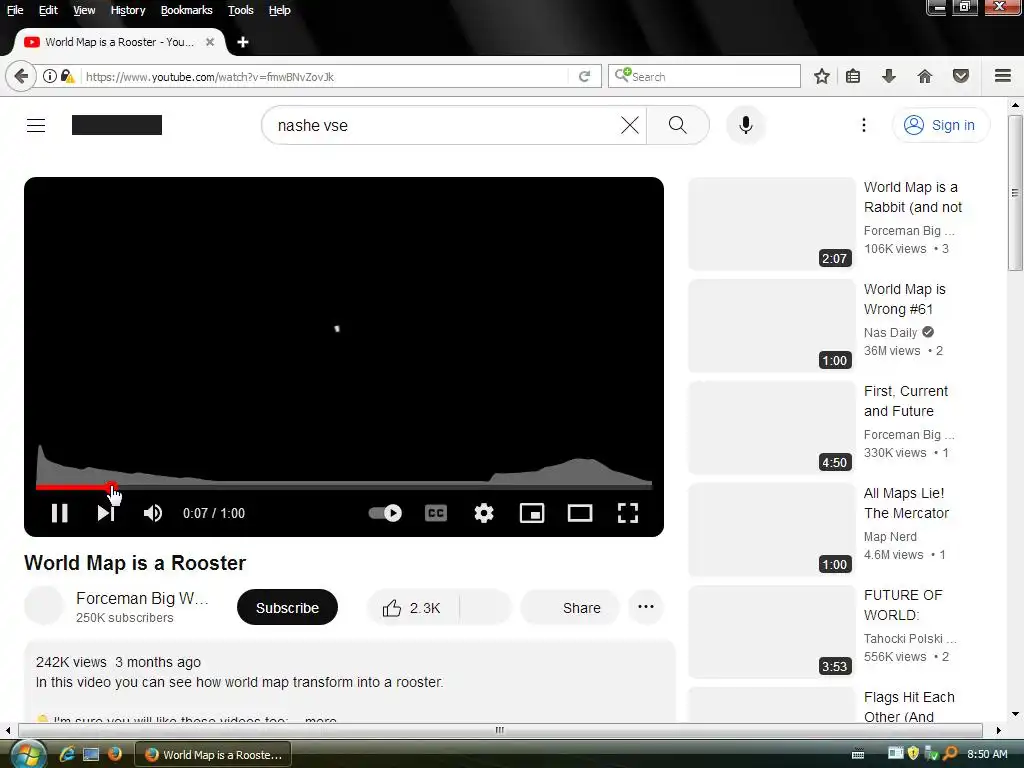Click the horizontal scrollbar thumb

(500, 730)
